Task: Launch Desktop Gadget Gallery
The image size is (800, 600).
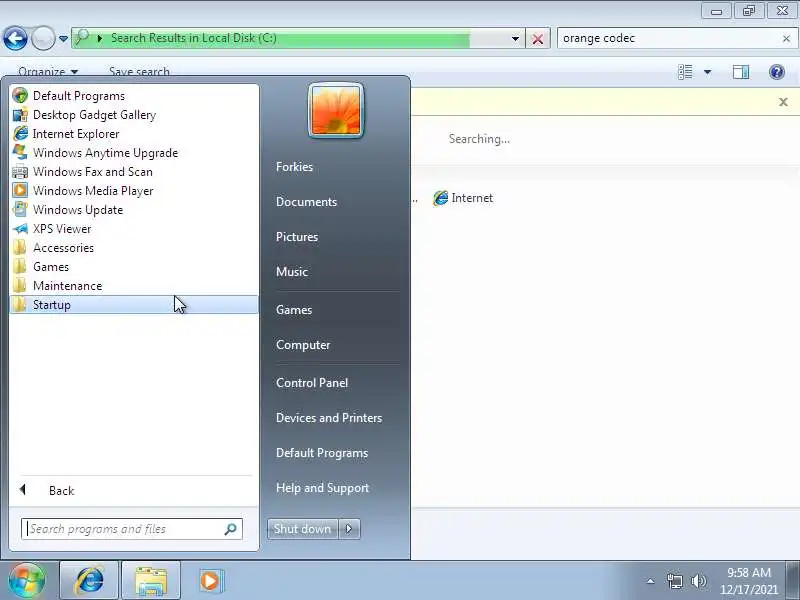Action: pos(134,115)
